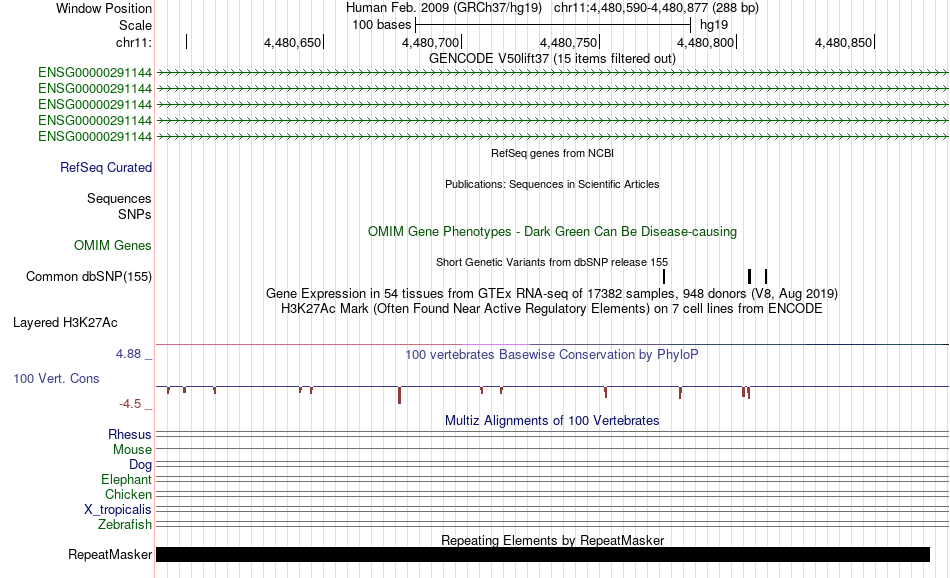Viewport: 950px width, 578px height.
Task: Click the 4,480,800 position label
Action: click(705, 42)
